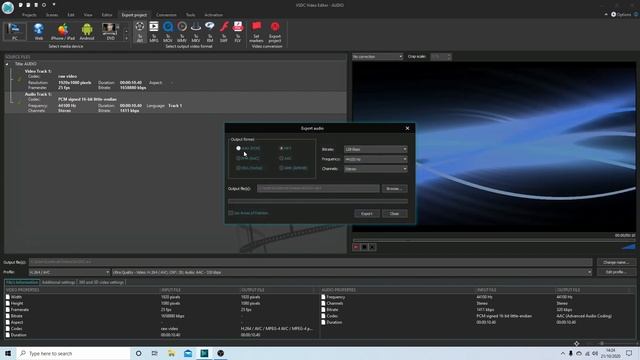
Task: Click Type here to search box
Action: (73, 353)
